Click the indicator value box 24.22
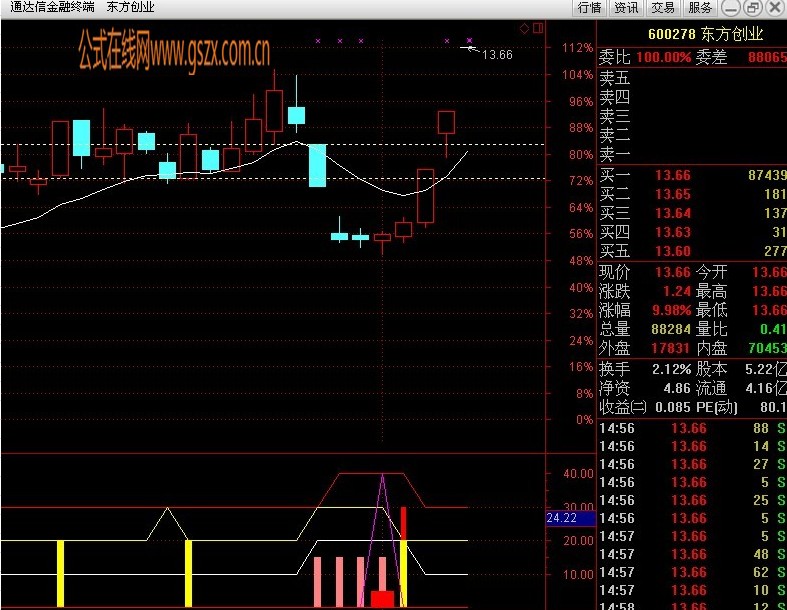Viewport: 787px width, 610px height. [570, 518]
